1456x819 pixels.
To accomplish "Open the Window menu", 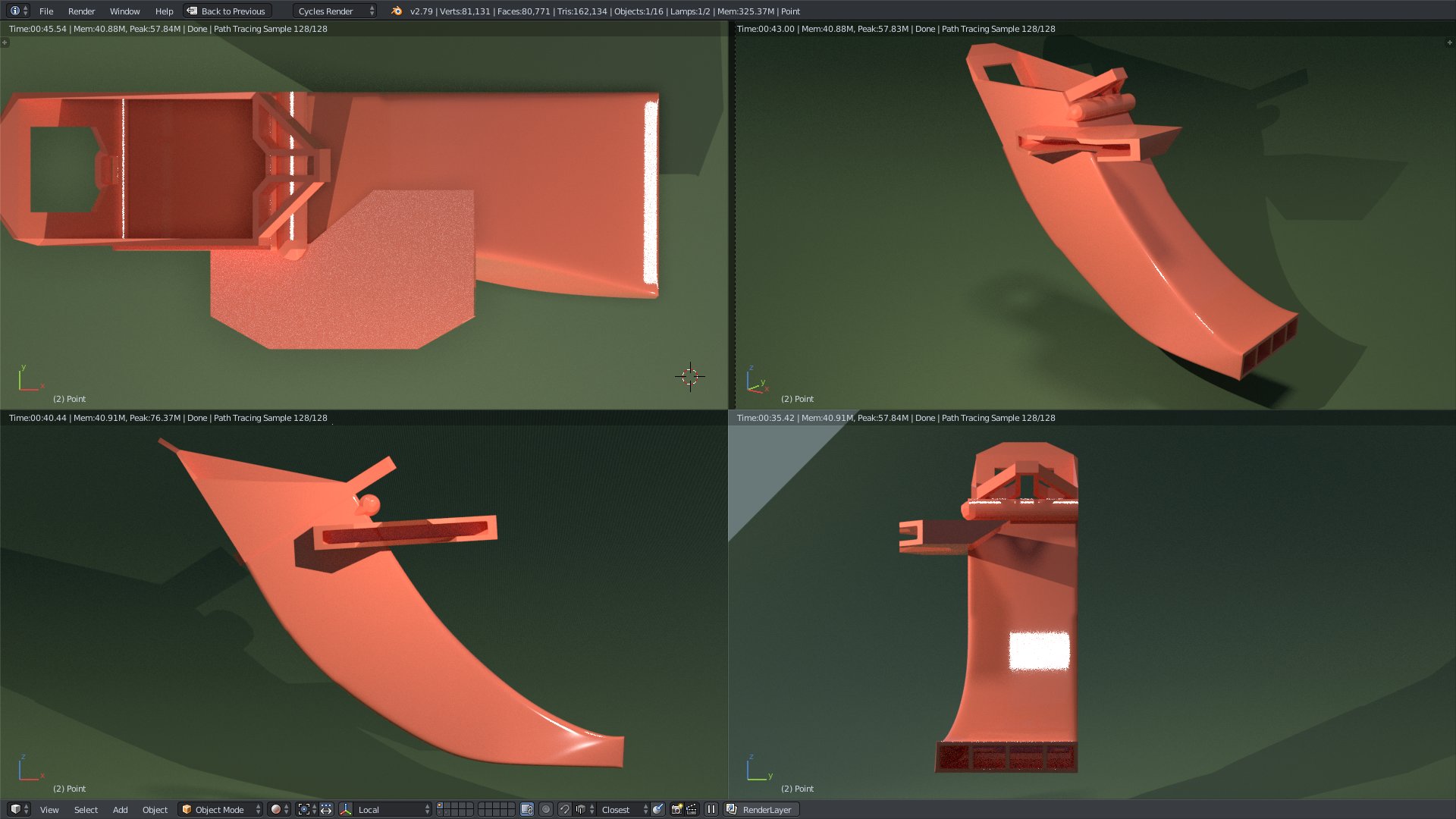I will tap(124, 11).
